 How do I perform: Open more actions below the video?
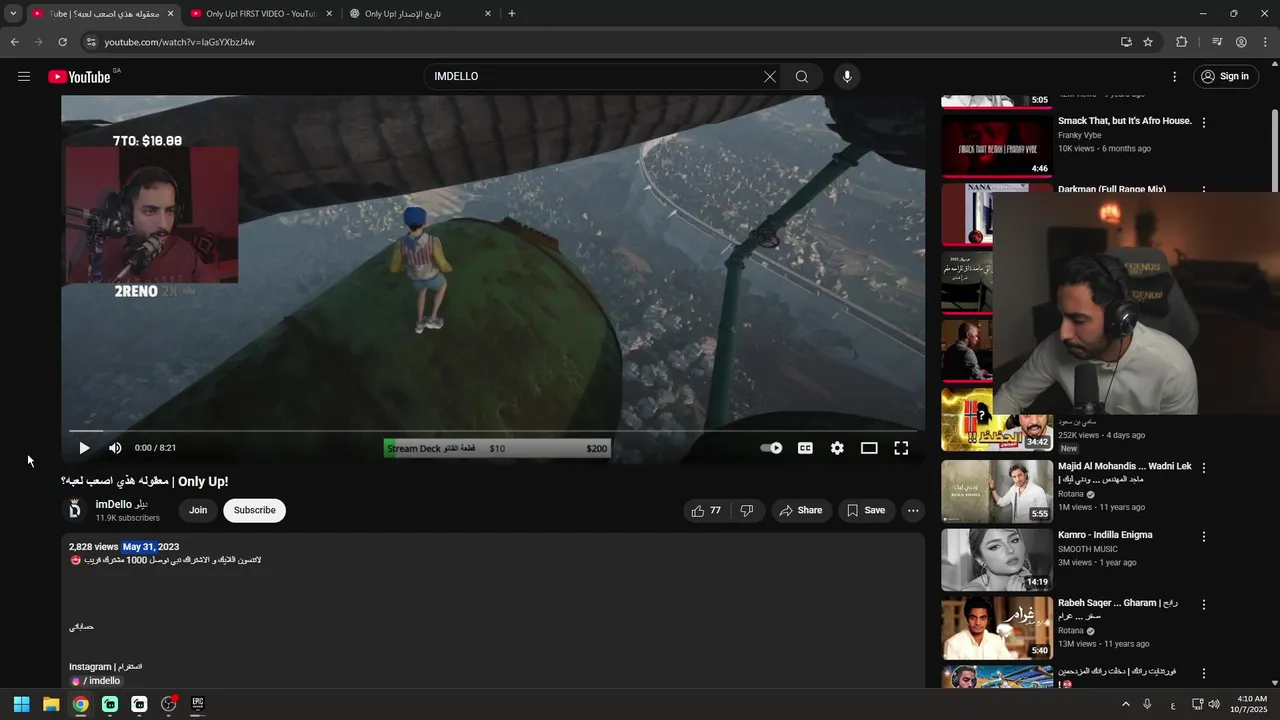pos(913,510)
